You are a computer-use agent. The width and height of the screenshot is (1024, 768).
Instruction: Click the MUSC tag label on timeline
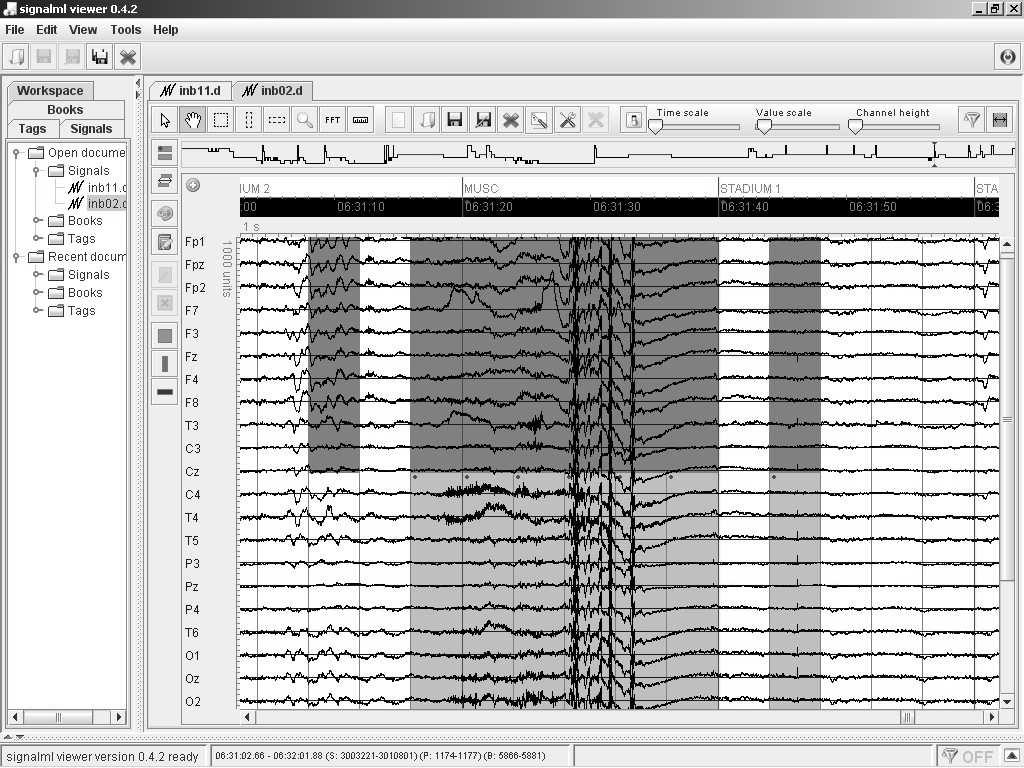(481, 189)
